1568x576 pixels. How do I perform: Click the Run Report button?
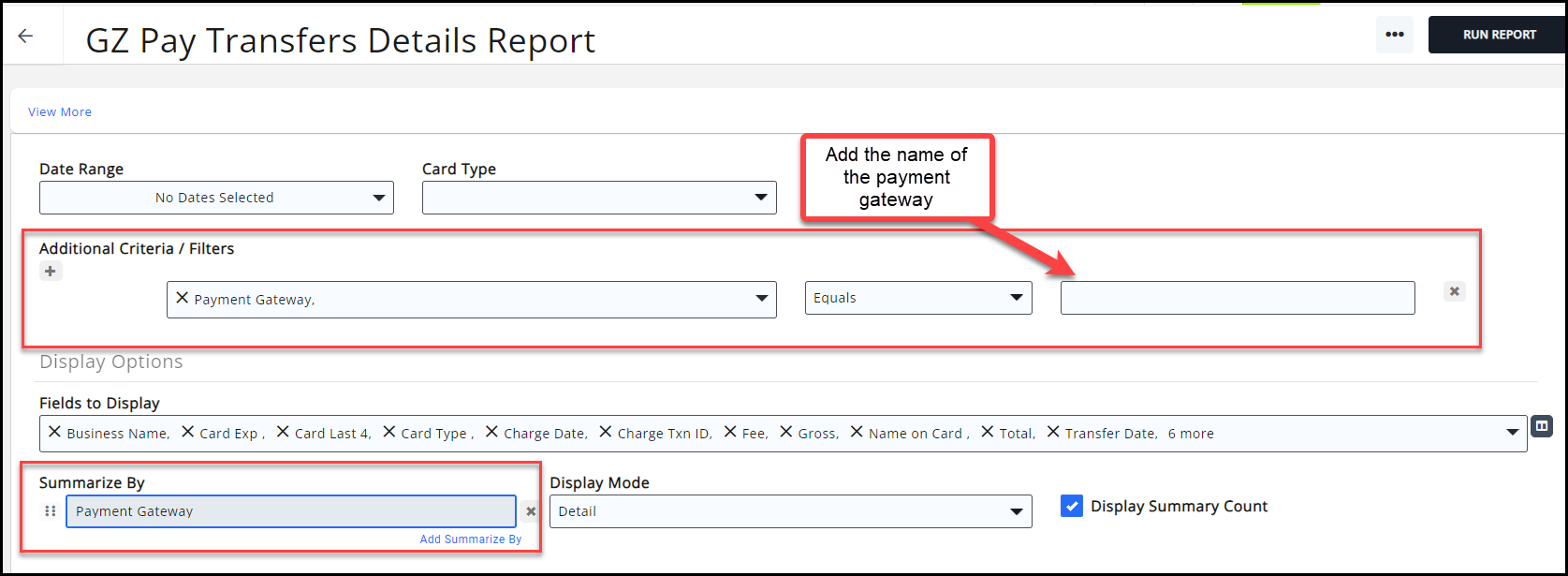[x=1499, y=35]
